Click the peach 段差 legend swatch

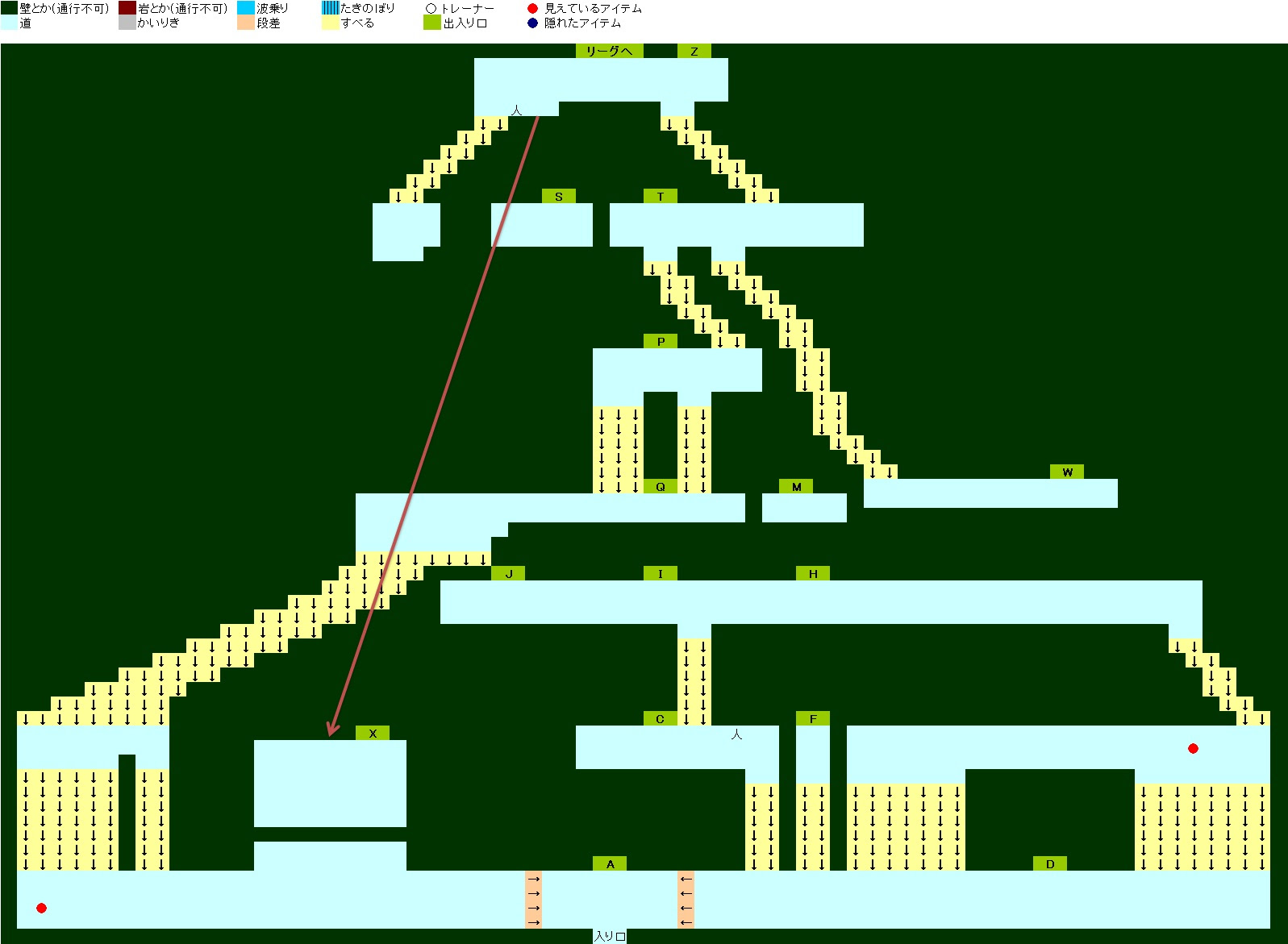pos(245,23)
